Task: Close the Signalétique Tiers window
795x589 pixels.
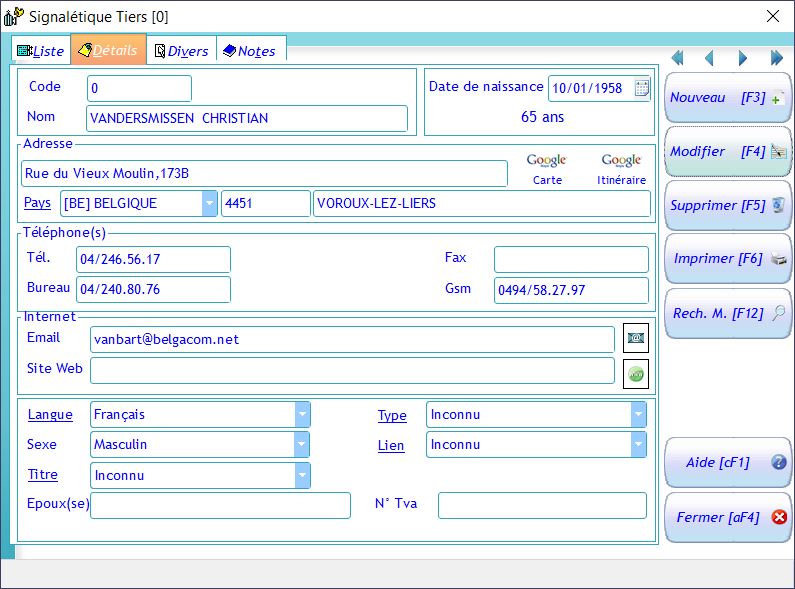Action: click(773, 16)
